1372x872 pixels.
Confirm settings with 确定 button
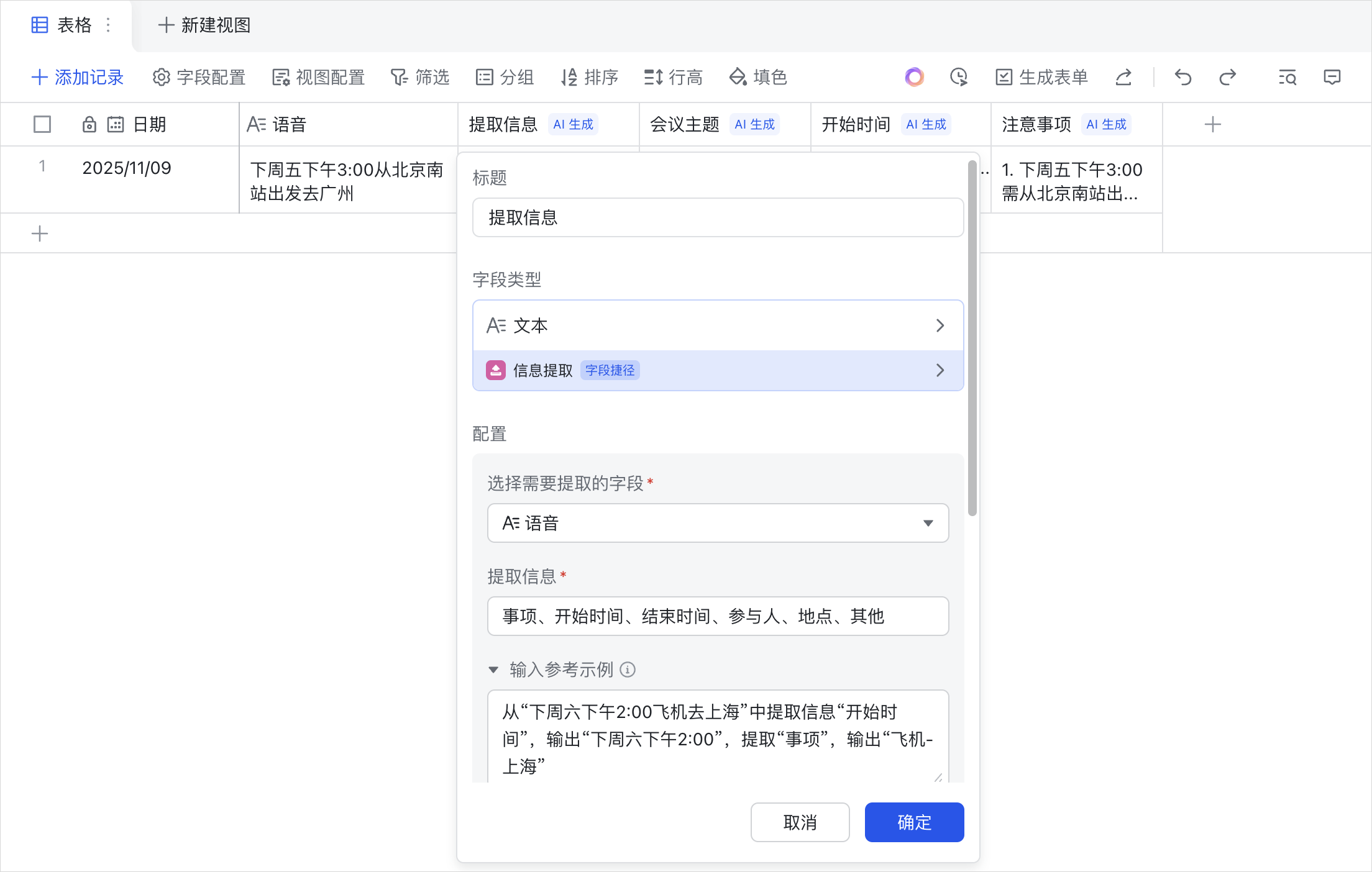click(x=913, y=822)
